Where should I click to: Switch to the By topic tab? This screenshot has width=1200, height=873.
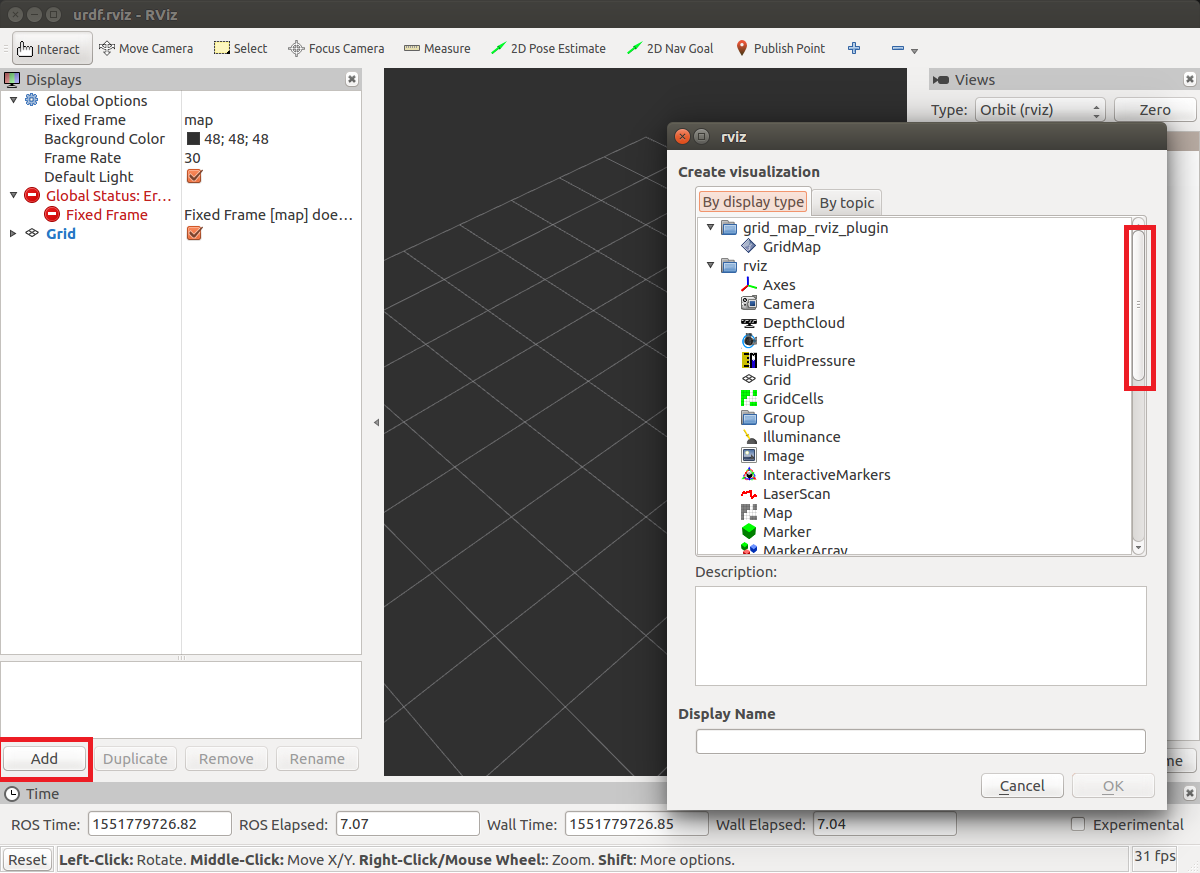click(x=847, y=203)
